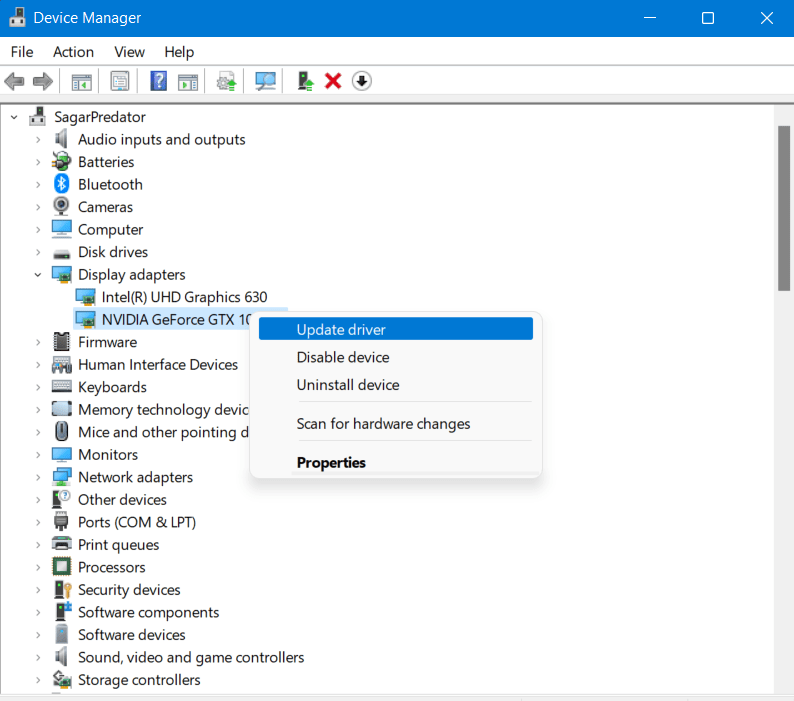
Task: Click the Forward arrow toolbar icon
Action: point(43,81)
